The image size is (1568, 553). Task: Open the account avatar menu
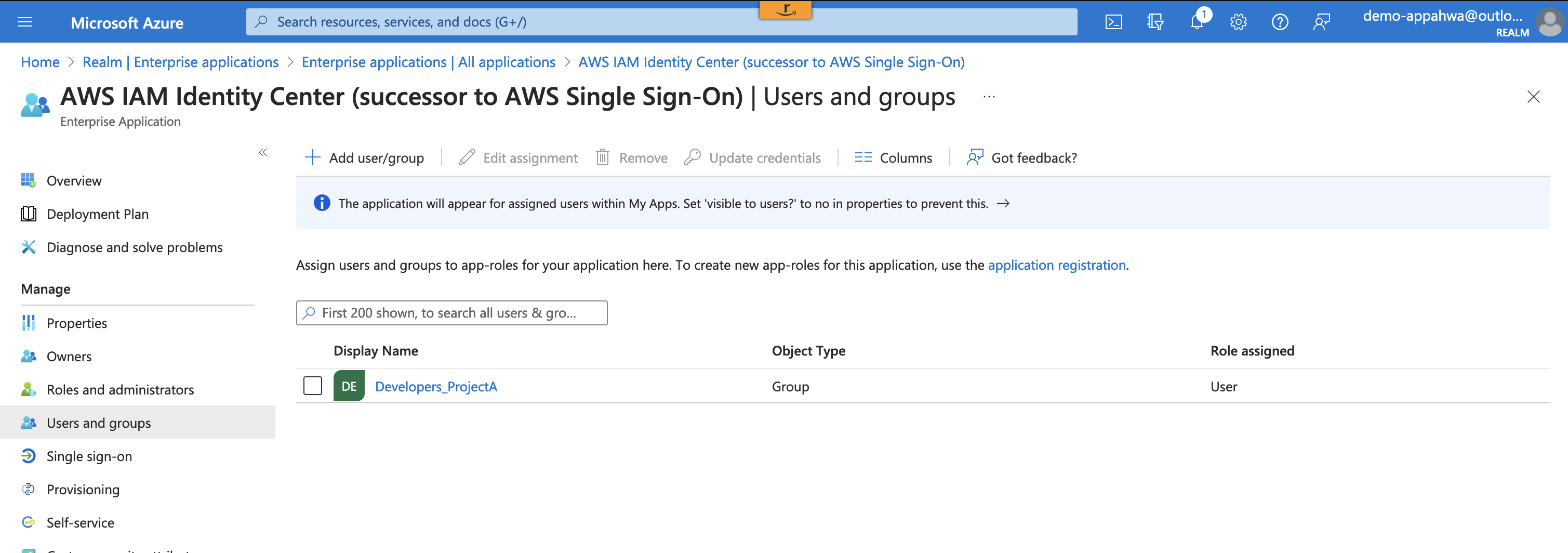click(x=1549, y=21)
